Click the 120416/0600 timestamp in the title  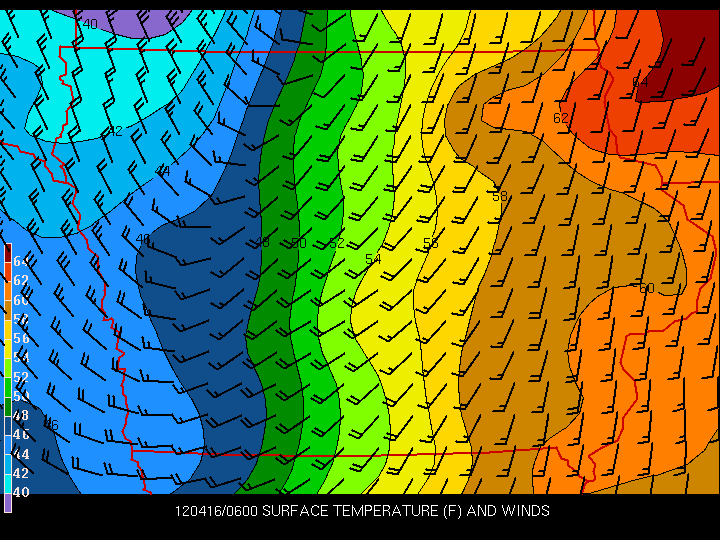(x=216, y=511)
